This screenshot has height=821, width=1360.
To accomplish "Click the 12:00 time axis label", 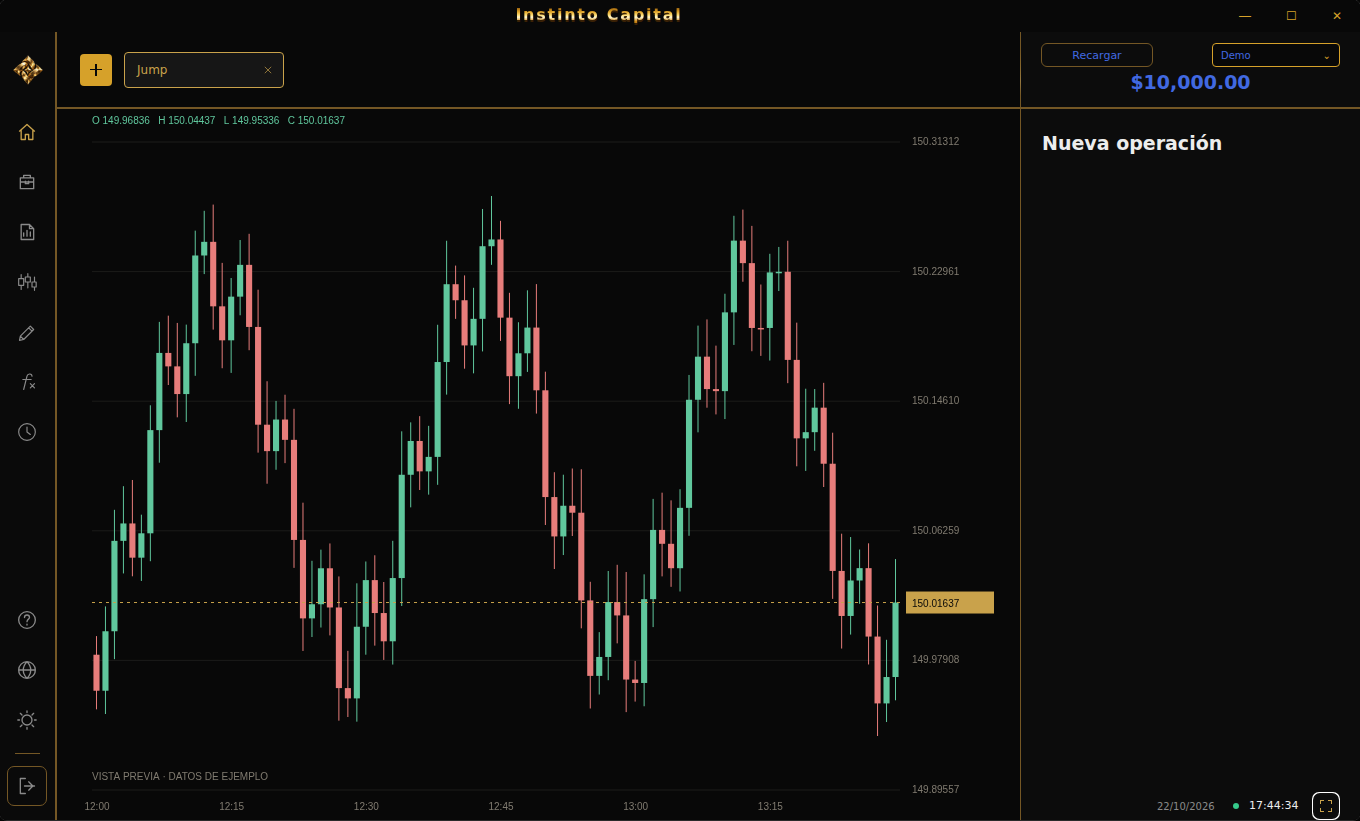I will pyautogui.click(x=97, y=806).
